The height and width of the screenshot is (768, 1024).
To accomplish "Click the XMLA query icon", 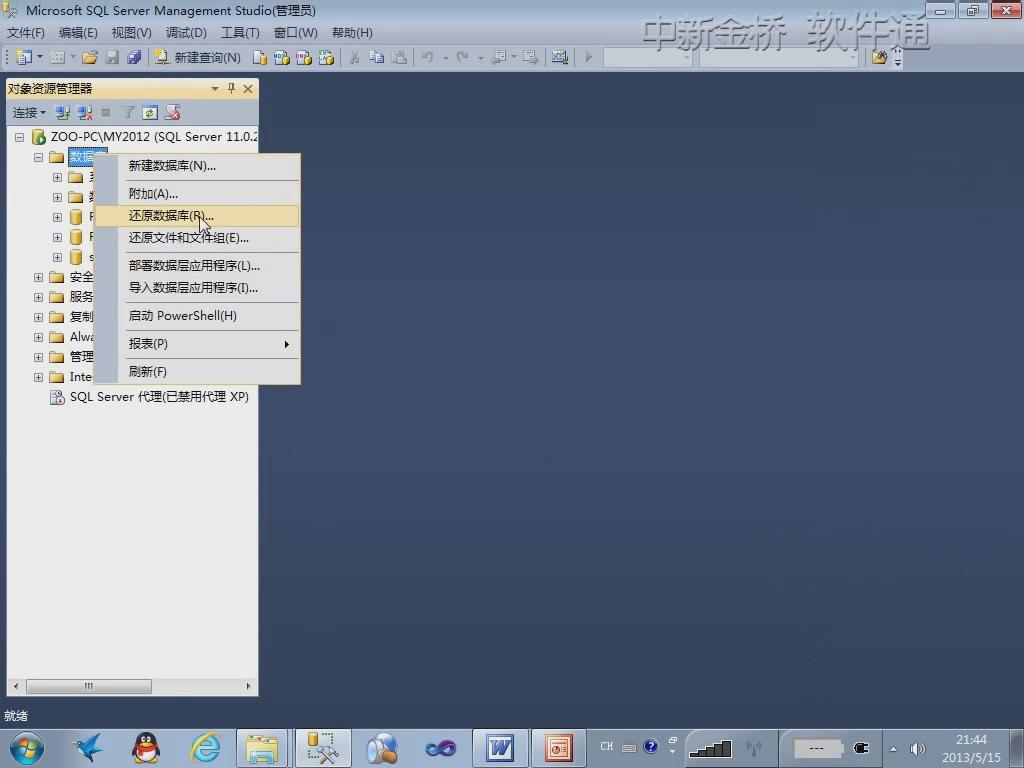I will coord(326,57).
